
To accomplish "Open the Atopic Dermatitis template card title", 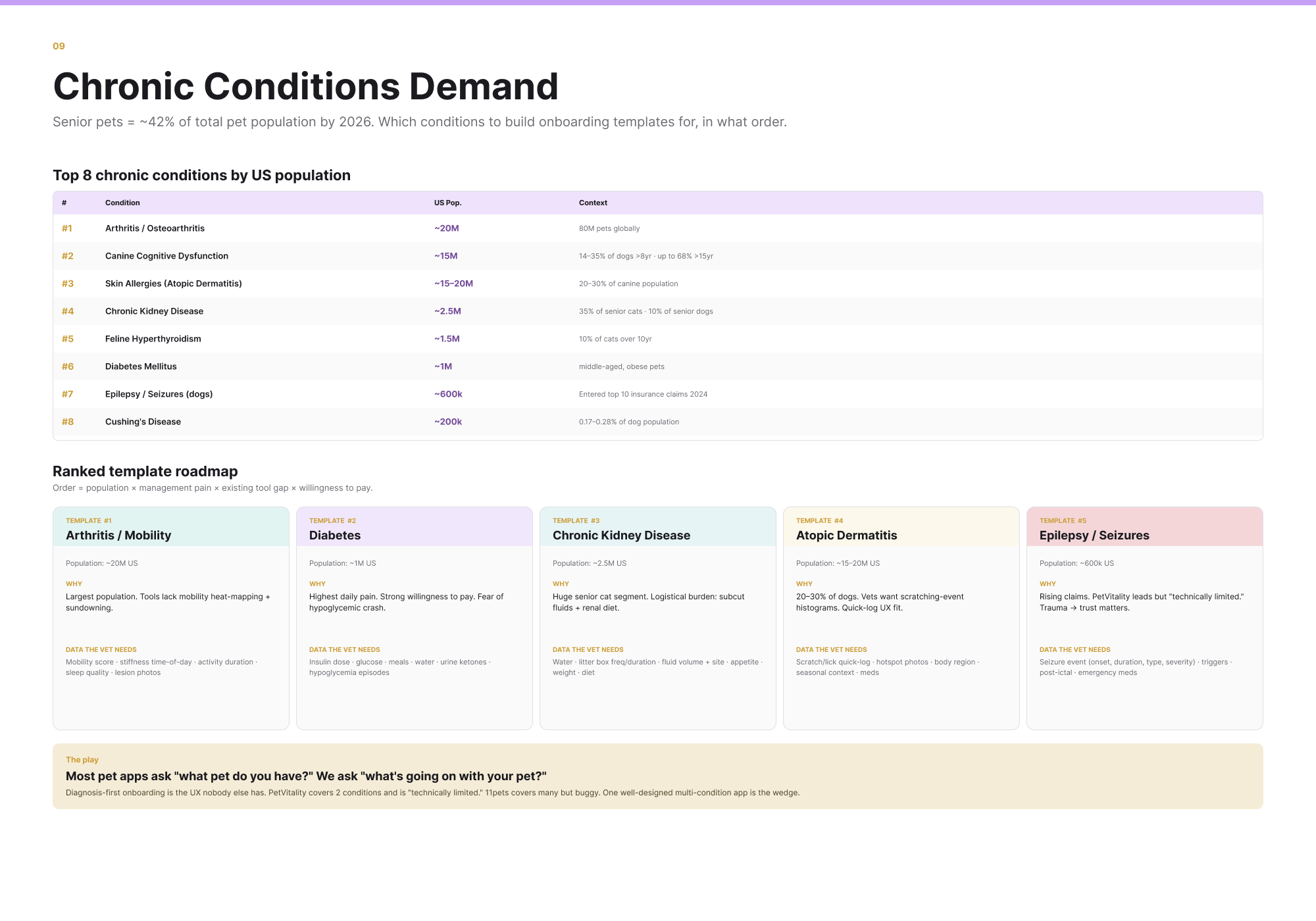I will (x=847, y=535).
